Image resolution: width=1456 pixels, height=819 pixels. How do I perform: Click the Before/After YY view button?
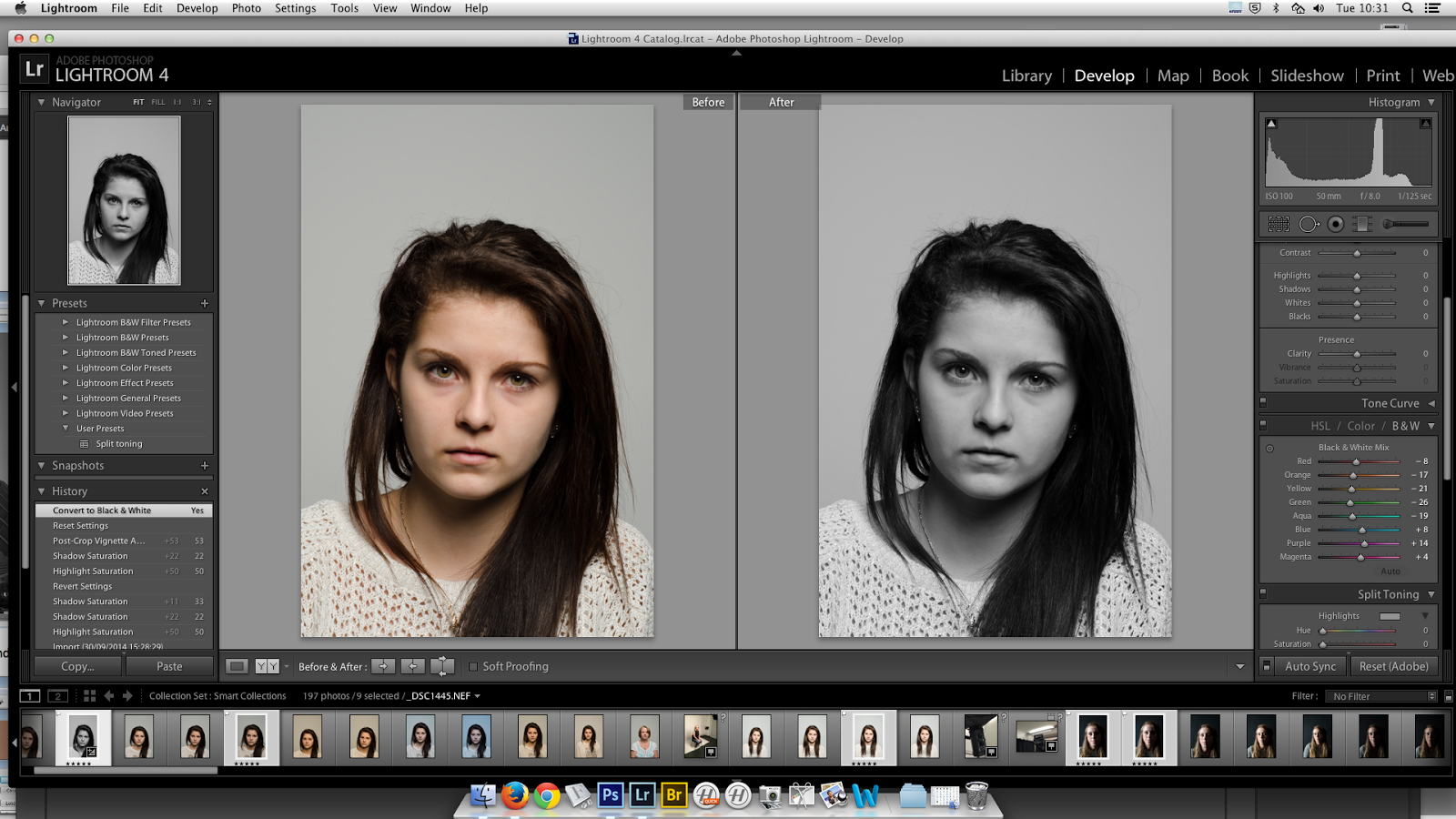(x=267, y=666)
